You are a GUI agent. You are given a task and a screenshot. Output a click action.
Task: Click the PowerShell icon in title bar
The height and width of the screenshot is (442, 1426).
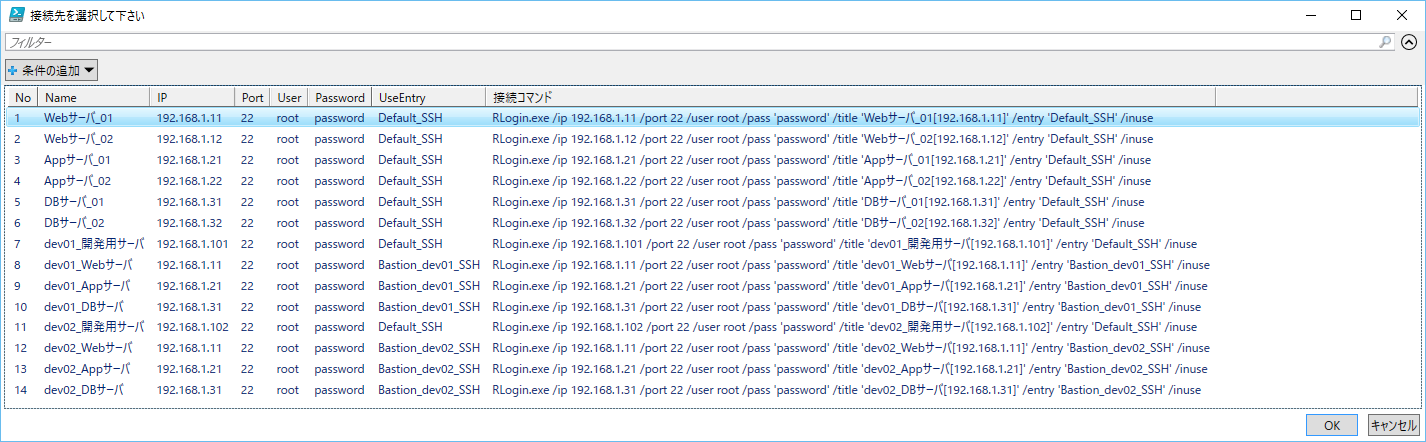pyautogui.click(x=17, y=15)
